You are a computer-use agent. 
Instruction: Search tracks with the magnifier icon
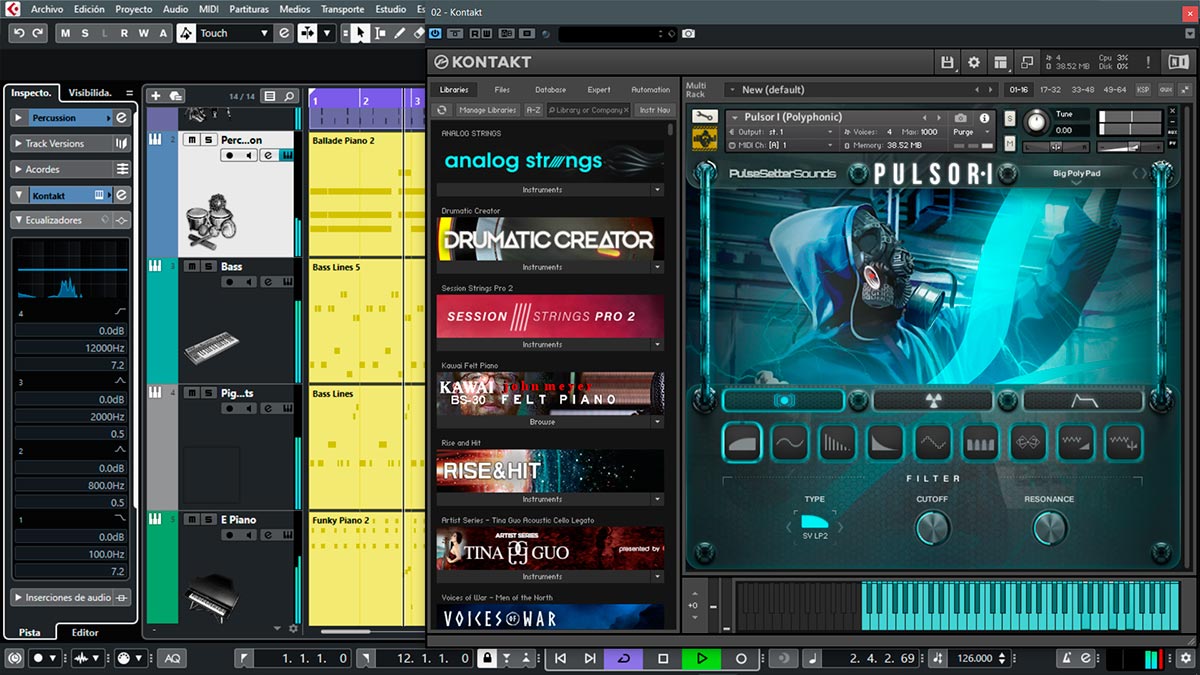click(290, 96)
